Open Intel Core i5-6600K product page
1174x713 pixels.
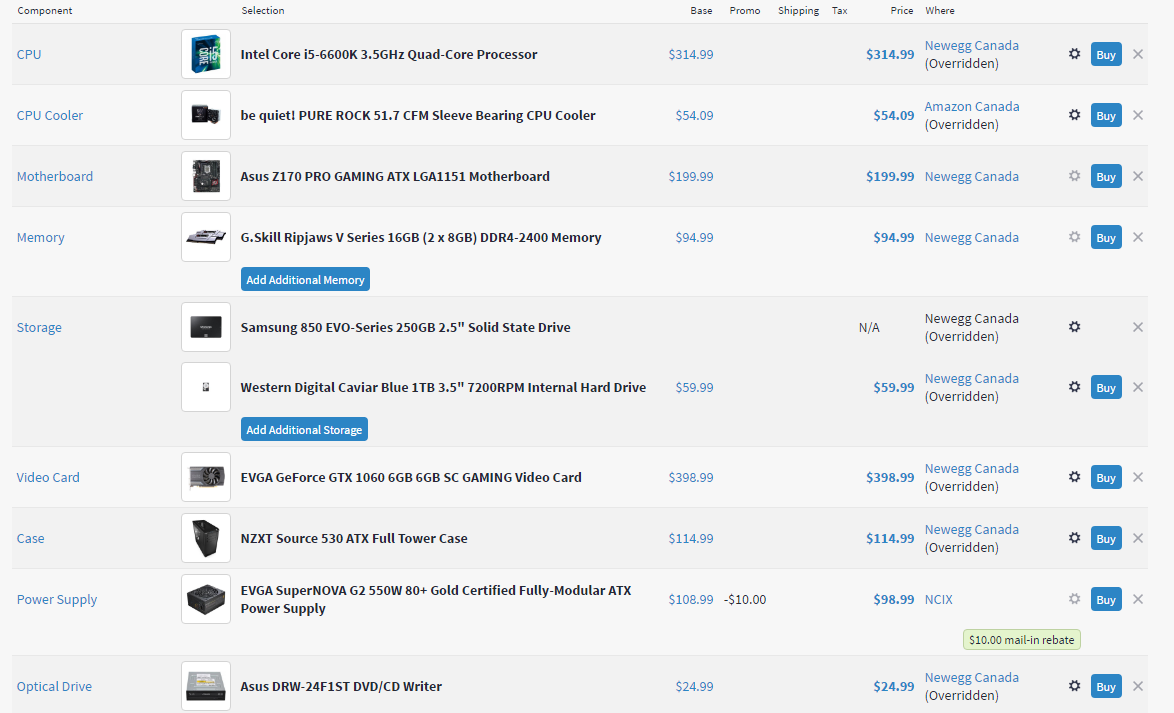coord(389,54)
